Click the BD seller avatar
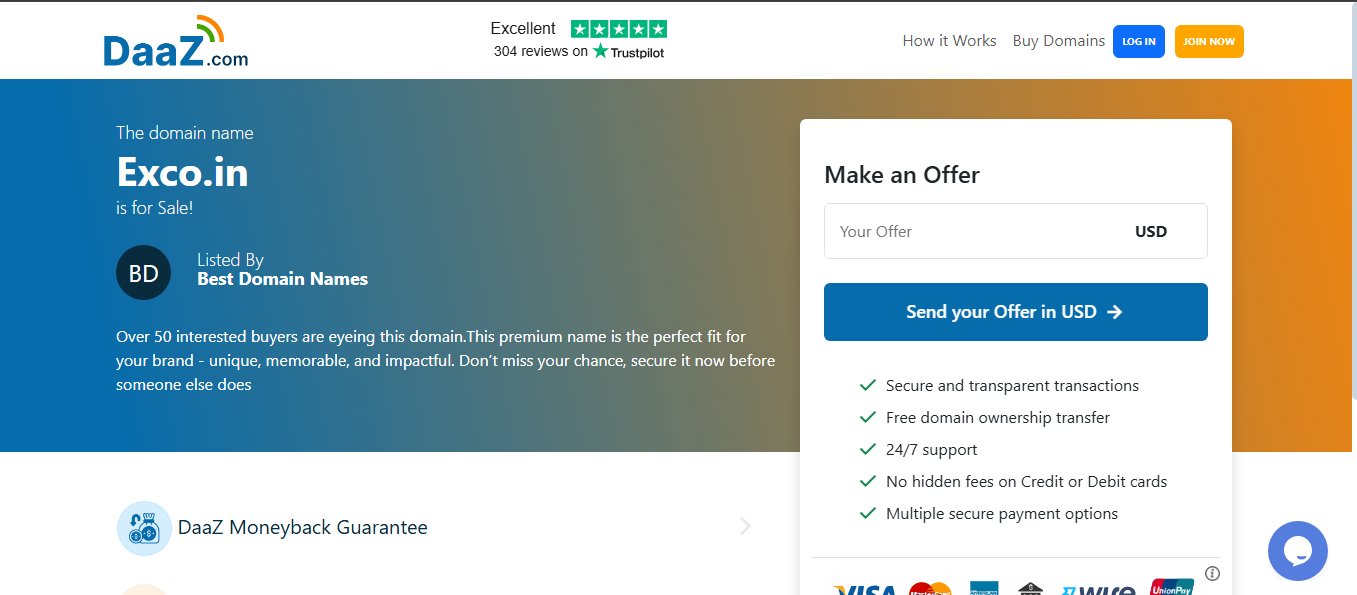1357x595 pixels. click(x=144, y=273)
